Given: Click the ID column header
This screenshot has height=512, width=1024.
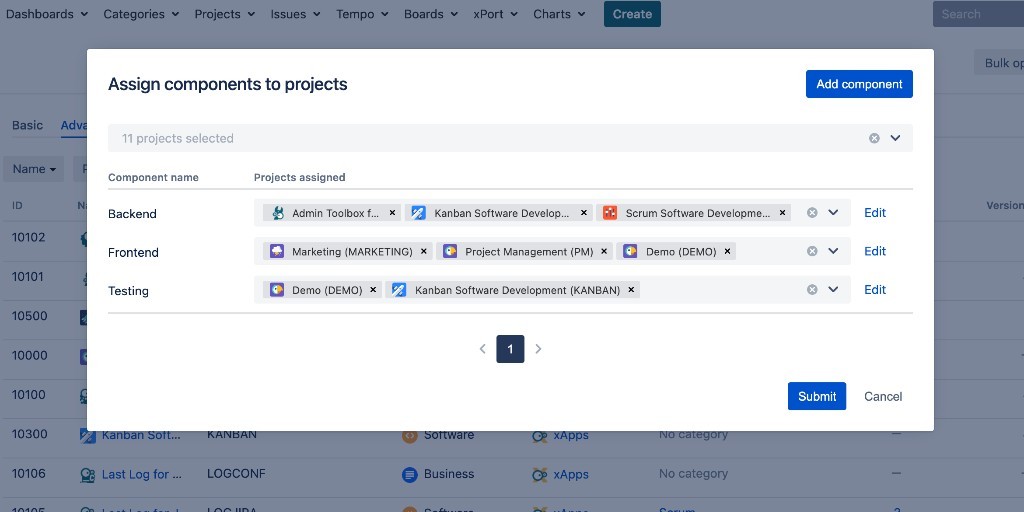Looking at the screenshot, I should tap(17, 206).
